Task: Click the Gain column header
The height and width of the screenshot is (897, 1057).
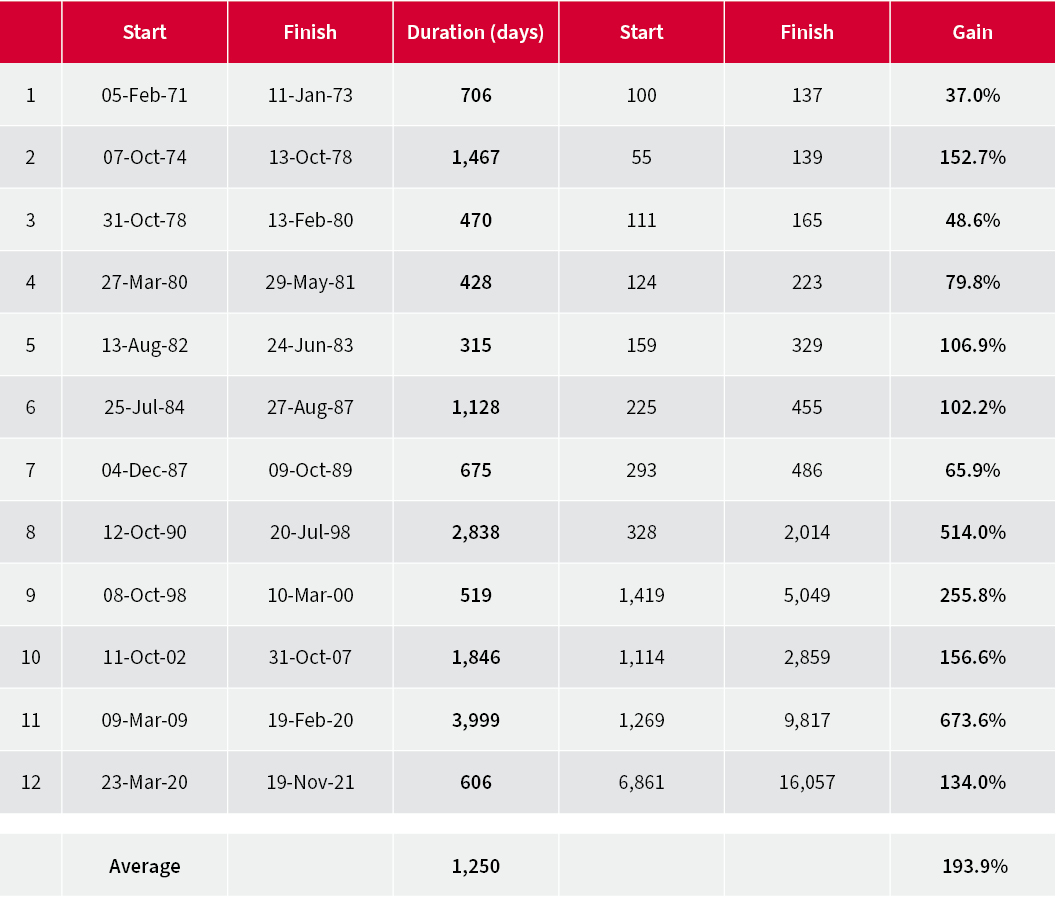Action: [972, 32]
